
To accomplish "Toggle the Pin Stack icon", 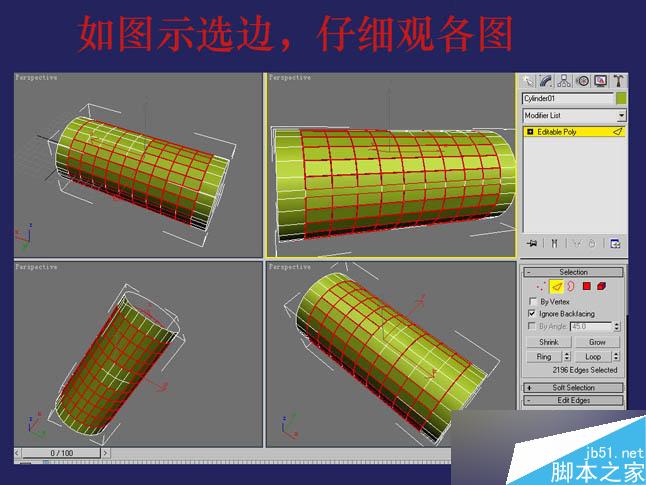I will pyautogui.click(x=532, y=244).
